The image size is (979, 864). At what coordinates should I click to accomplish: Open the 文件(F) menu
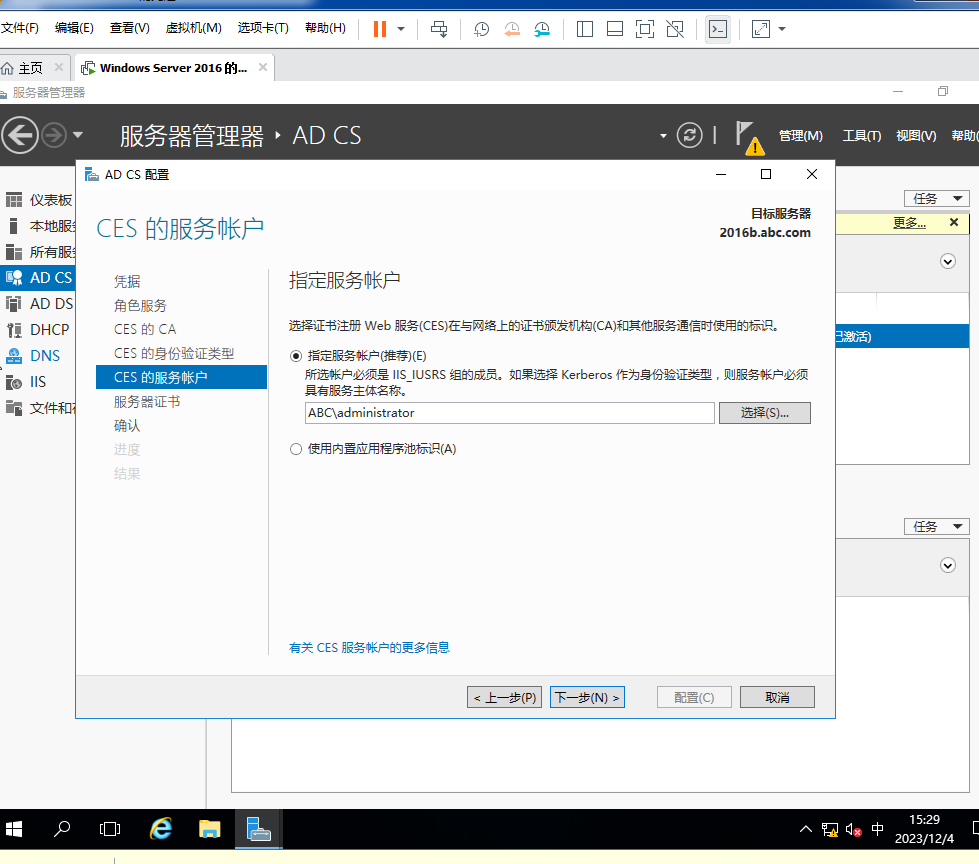tap(19, 28)
